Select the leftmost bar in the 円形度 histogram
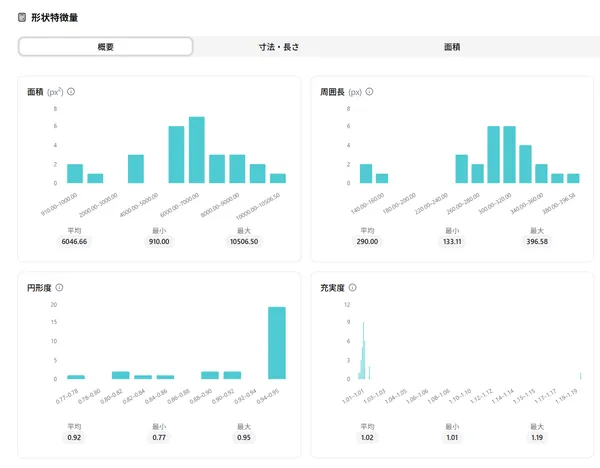The height and width of the screenshot is (468, 600). pyautogui.click(x=76, y=377)
